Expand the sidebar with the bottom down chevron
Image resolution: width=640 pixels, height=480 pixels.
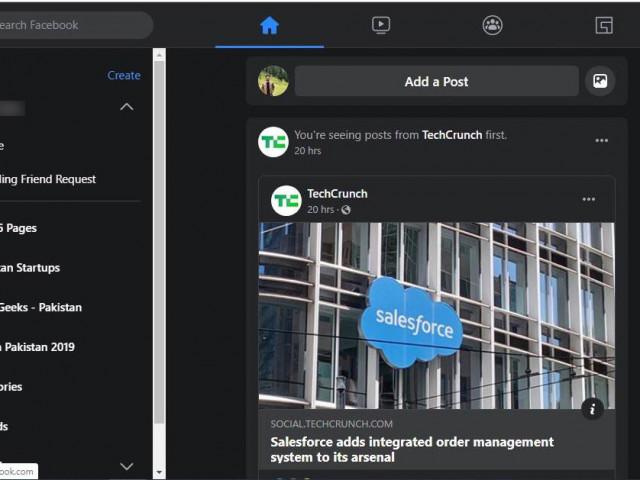(x=127, y=466)
